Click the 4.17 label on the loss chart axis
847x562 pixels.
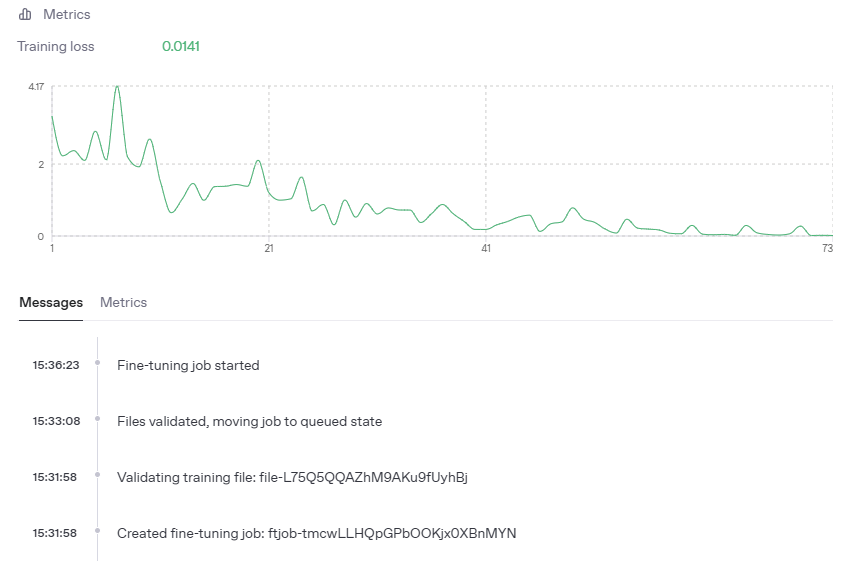(36, 87)
